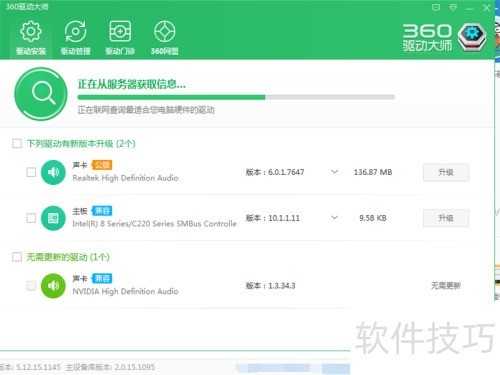Tick the NVIDIA High Definition Audio checkbox
This screenshot has height=375, width=500.
click(31, 286)
